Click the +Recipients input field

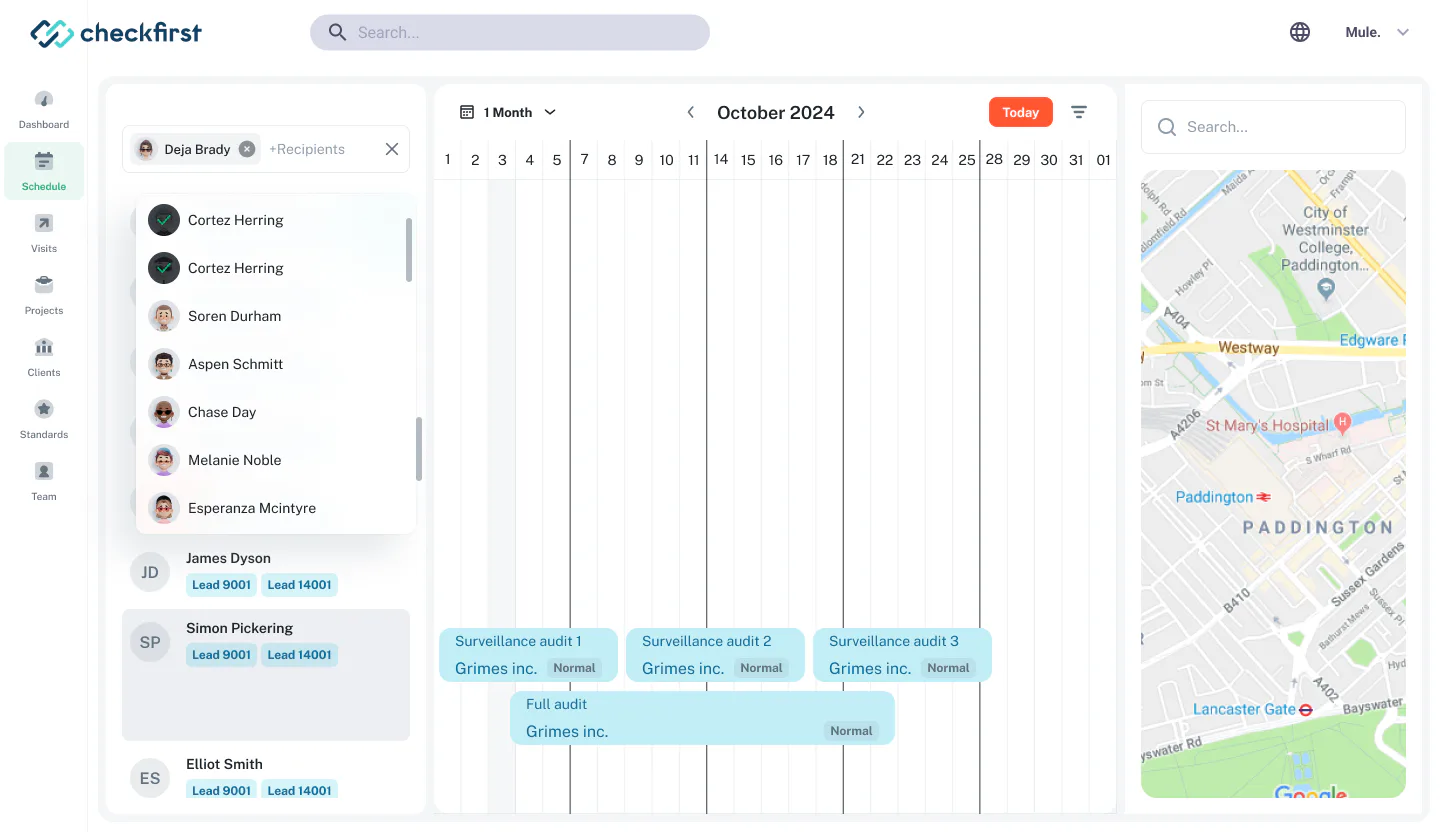(x=308, y=149)
